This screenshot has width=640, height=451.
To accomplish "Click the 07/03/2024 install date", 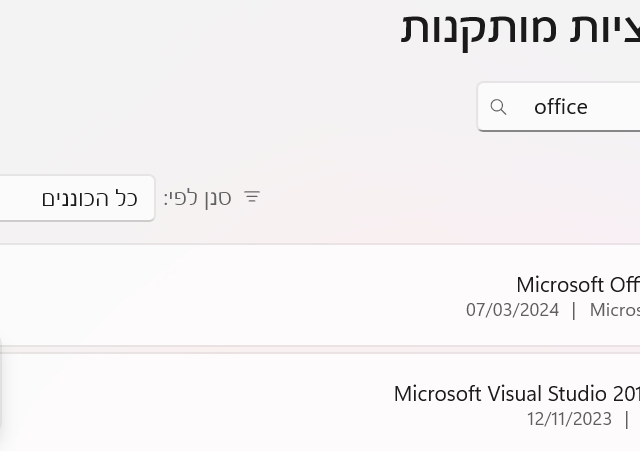I will click(512, 310).
